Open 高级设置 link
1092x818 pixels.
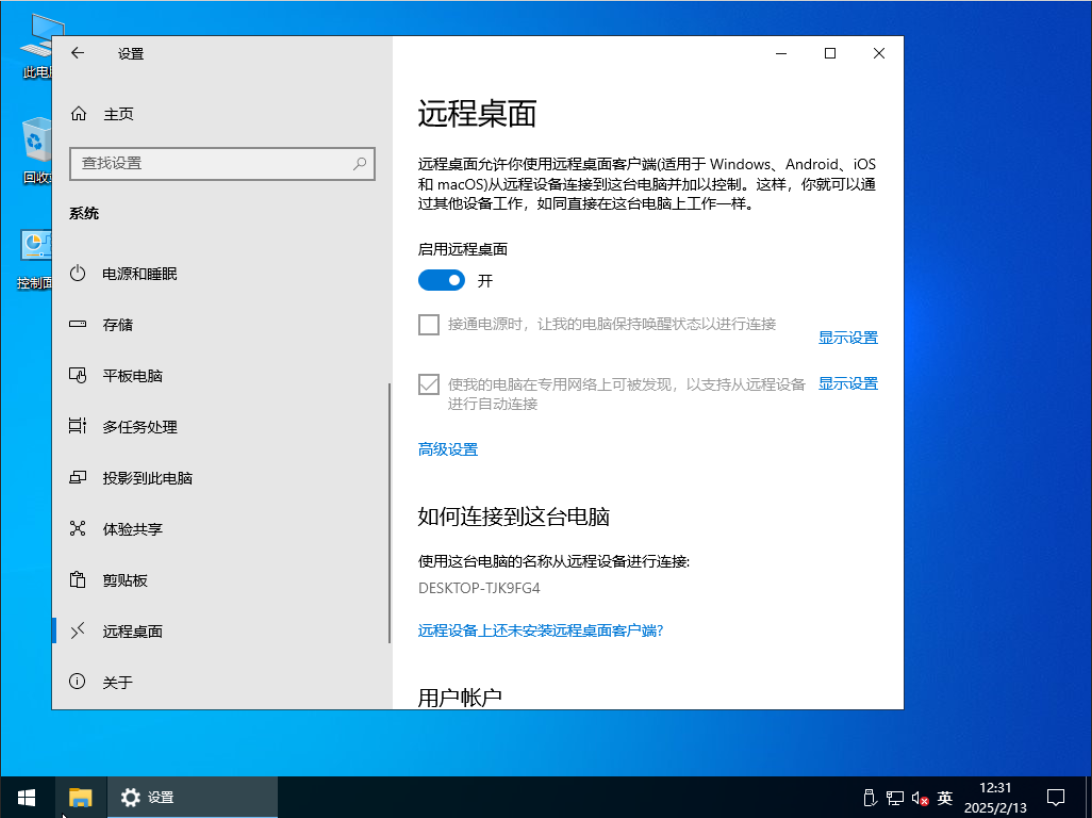point(447,450)
